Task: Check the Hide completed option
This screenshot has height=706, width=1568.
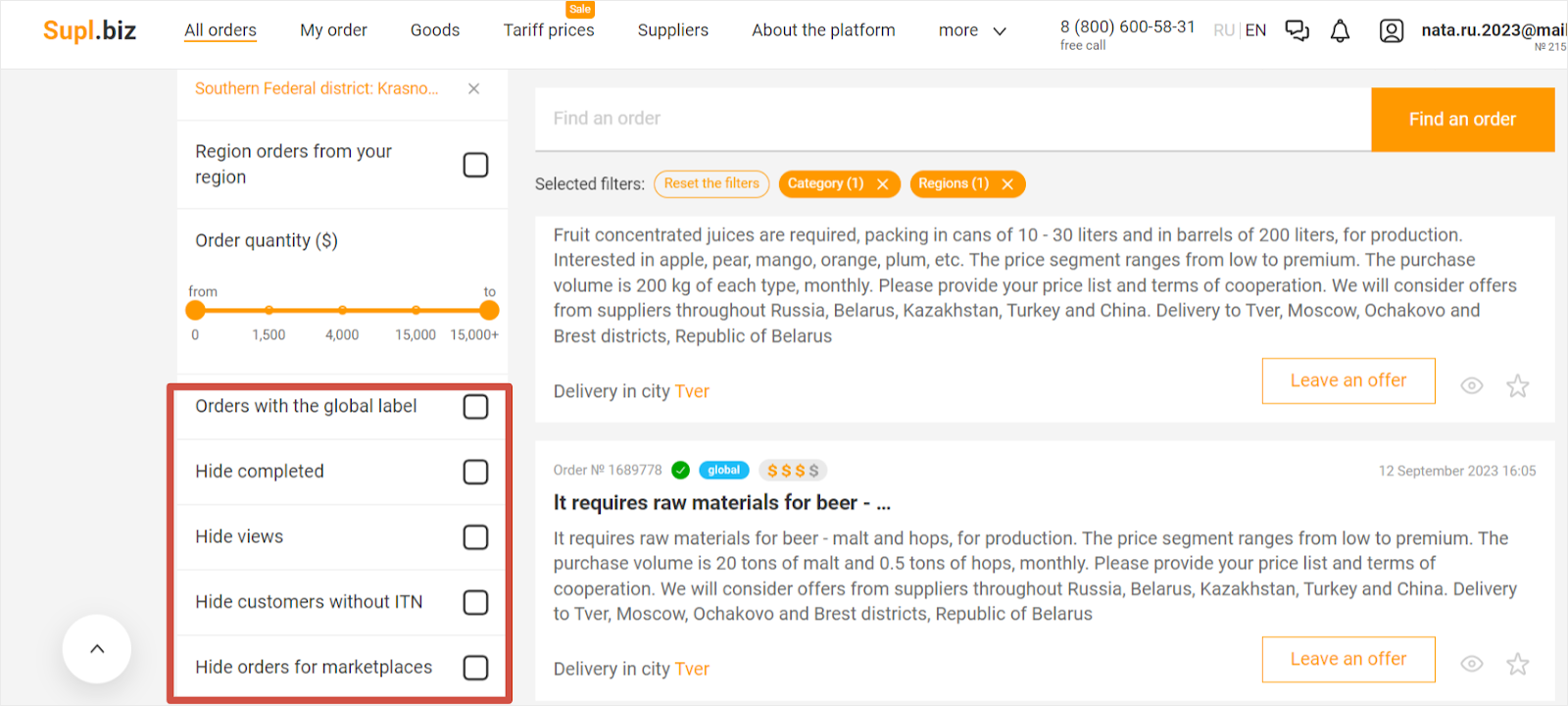Action: [475, 473]
